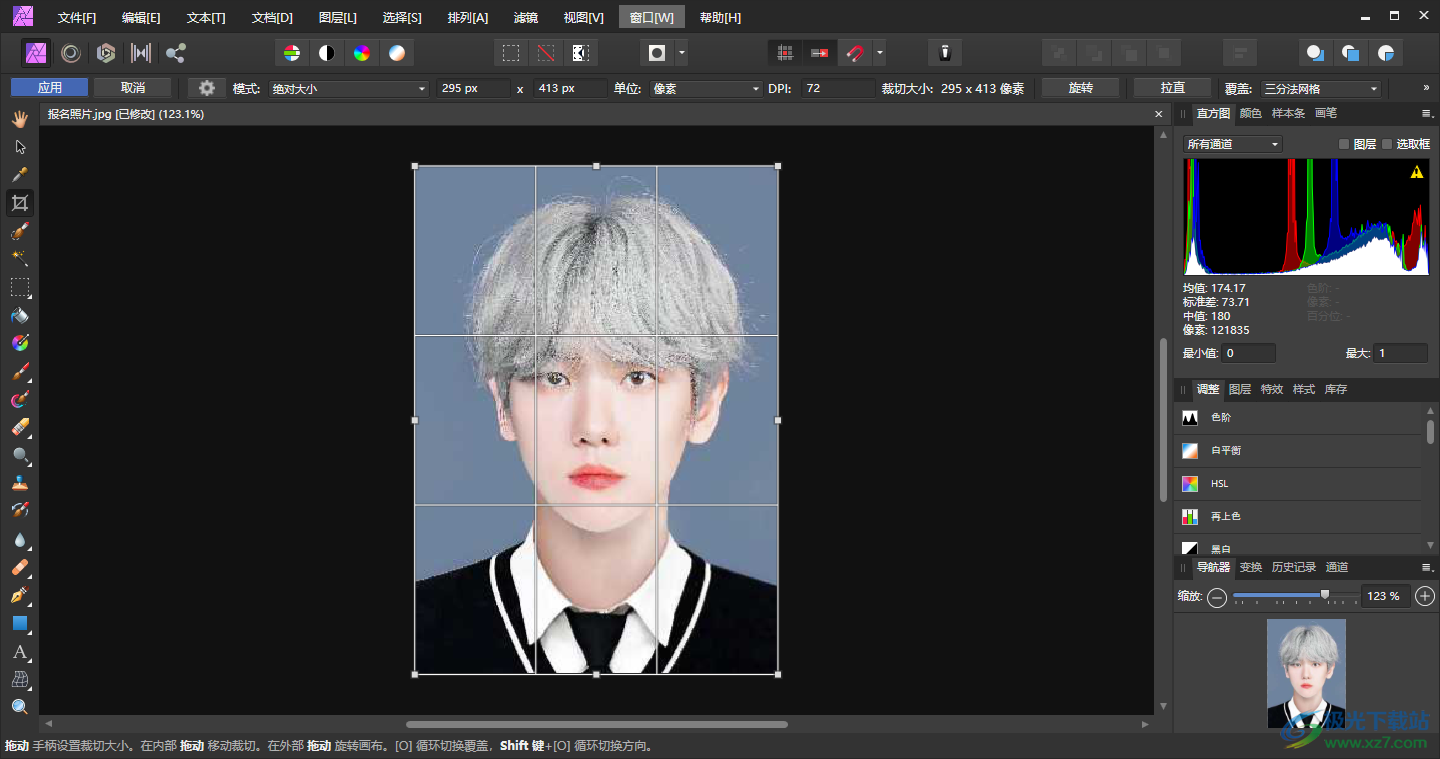Click the Deselect toolbar icon
Viewport: 1440px width, 759px height.
point(545,53)
